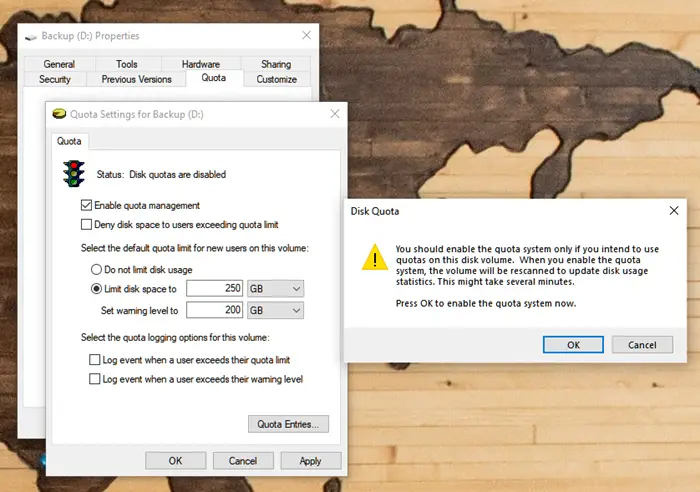Select the Quota tab in Quota Settings window
This screenshot has height=492, width=700.
tap(69, 141)
